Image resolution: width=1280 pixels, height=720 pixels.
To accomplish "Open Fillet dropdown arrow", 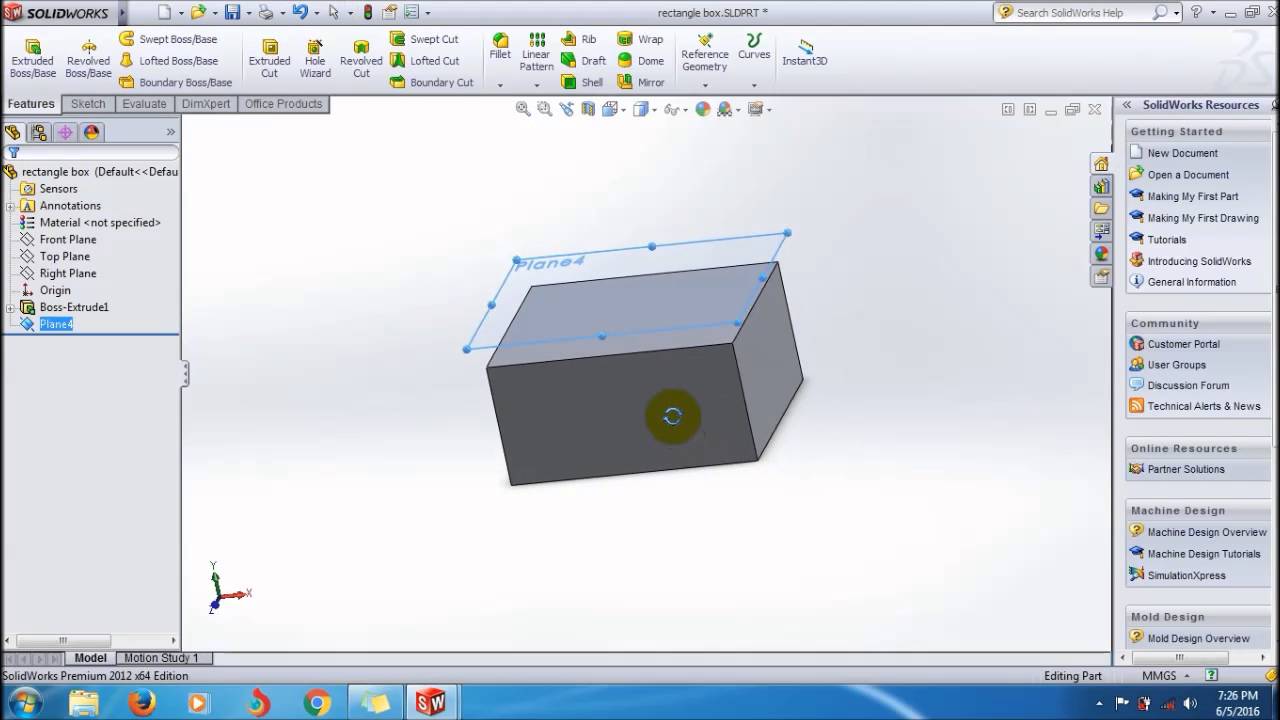I will [x=500, y=85].
